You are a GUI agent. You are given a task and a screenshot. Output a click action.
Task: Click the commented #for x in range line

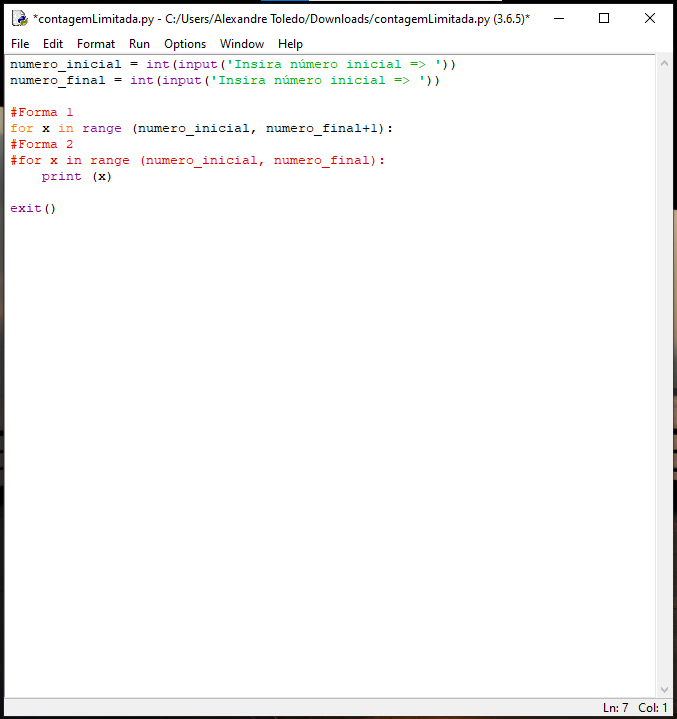(x=197, y=161)
